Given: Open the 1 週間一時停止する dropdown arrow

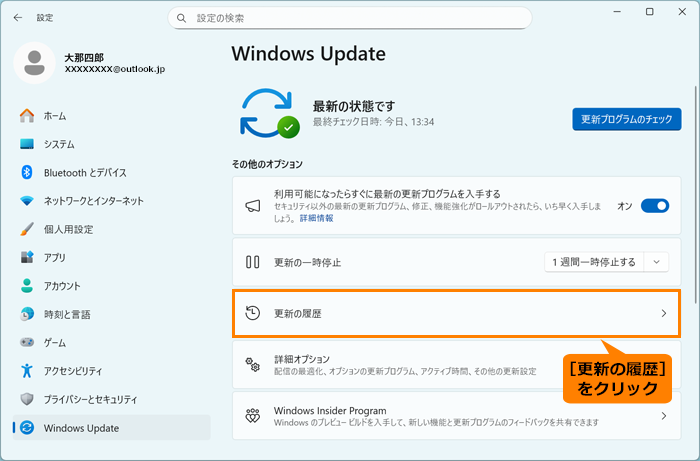Looking at the screenshot, I should [657, 262].
